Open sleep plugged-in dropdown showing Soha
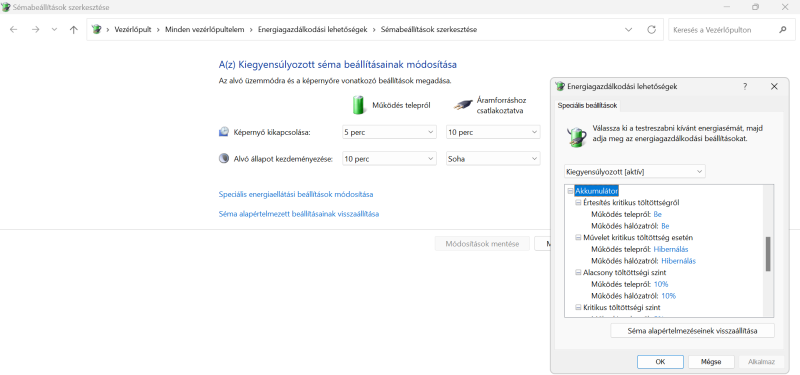 [x=493, y=159]
